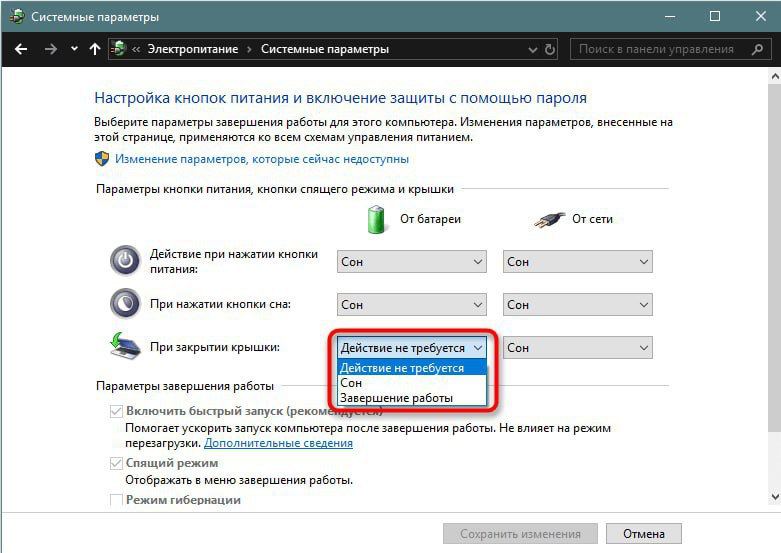Click the vertical scrollbar down arrow
781x553 pixels.
coord(772,496)
